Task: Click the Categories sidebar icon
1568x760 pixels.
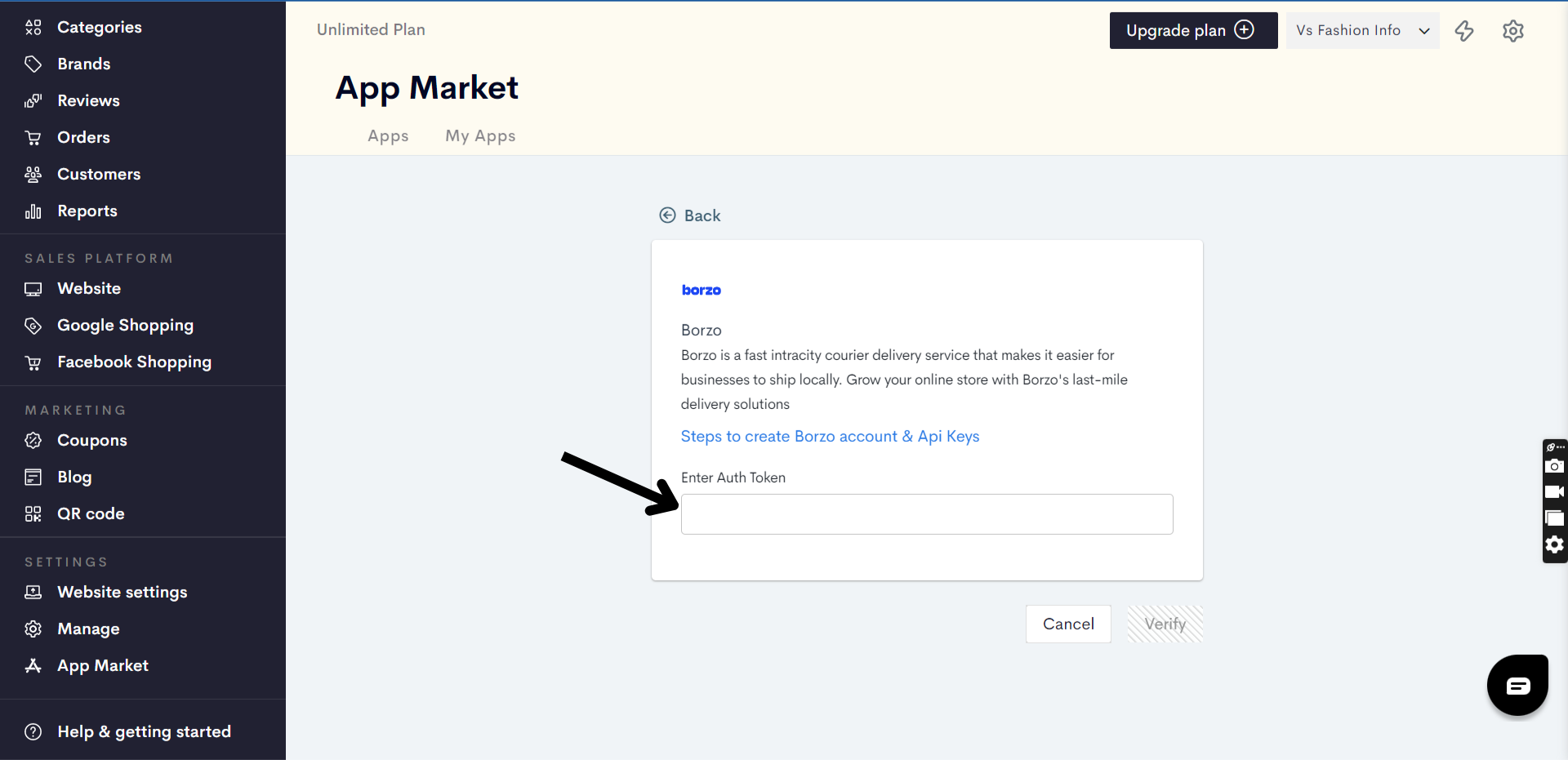Action: pos(33,27)
